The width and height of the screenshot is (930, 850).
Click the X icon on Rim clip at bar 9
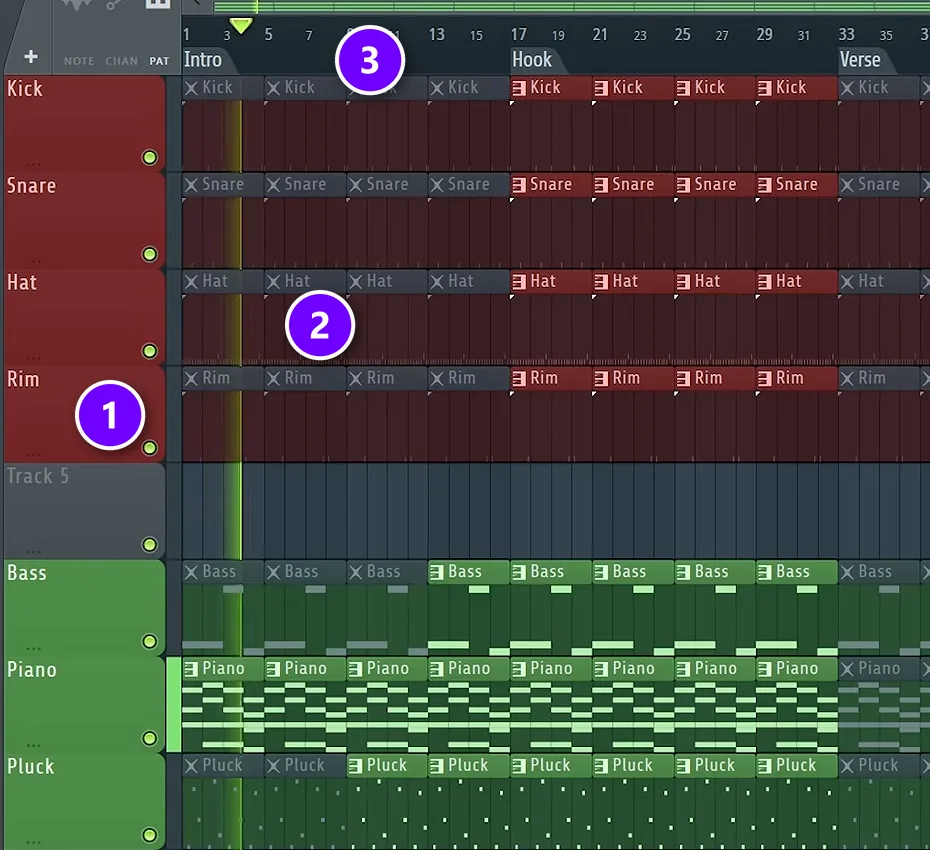(x=355, y=378)
